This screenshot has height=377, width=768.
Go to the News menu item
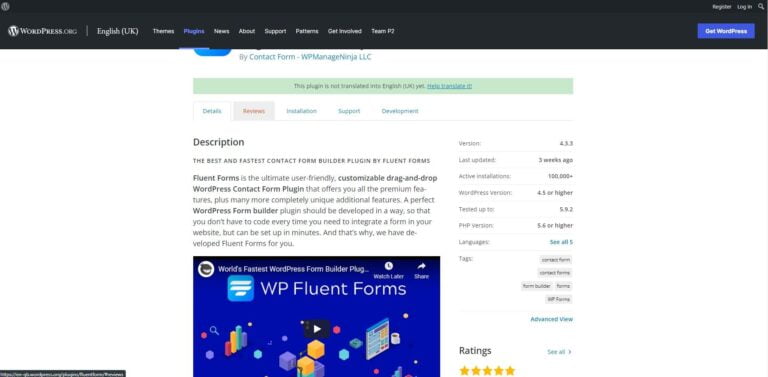click(x=221, y=31)
